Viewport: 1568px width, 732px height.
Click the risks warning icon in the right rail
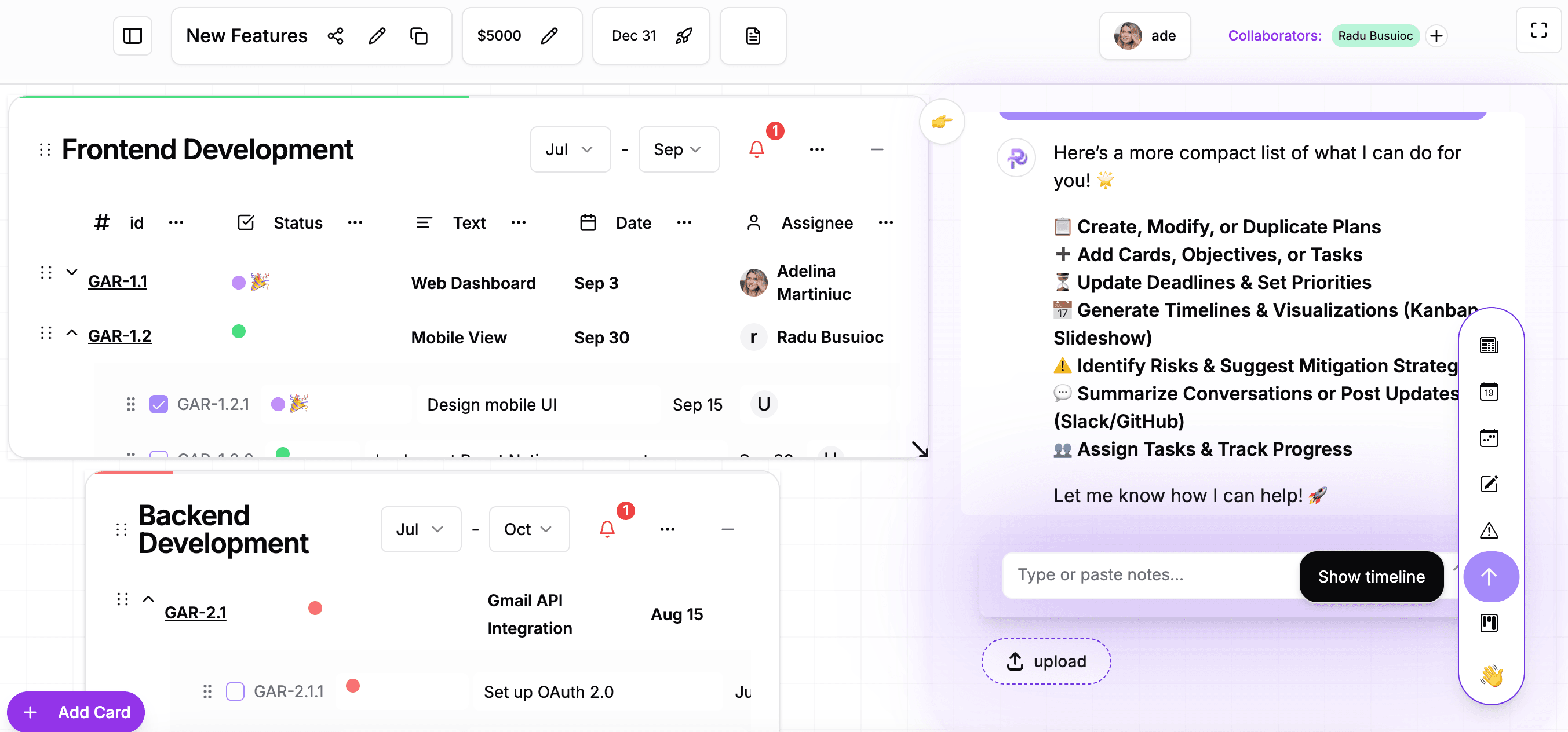click(1489, 530)
